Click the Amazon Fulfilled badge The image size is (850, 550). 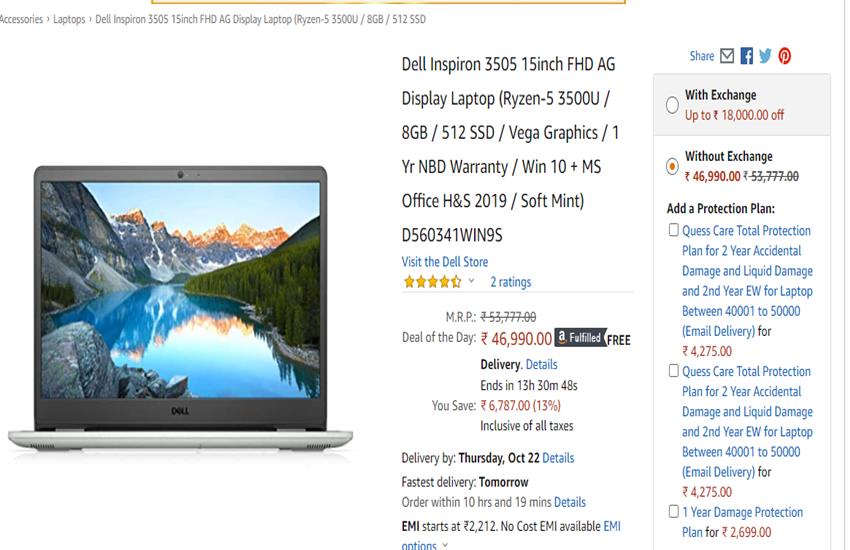click(x=580, y=338)
